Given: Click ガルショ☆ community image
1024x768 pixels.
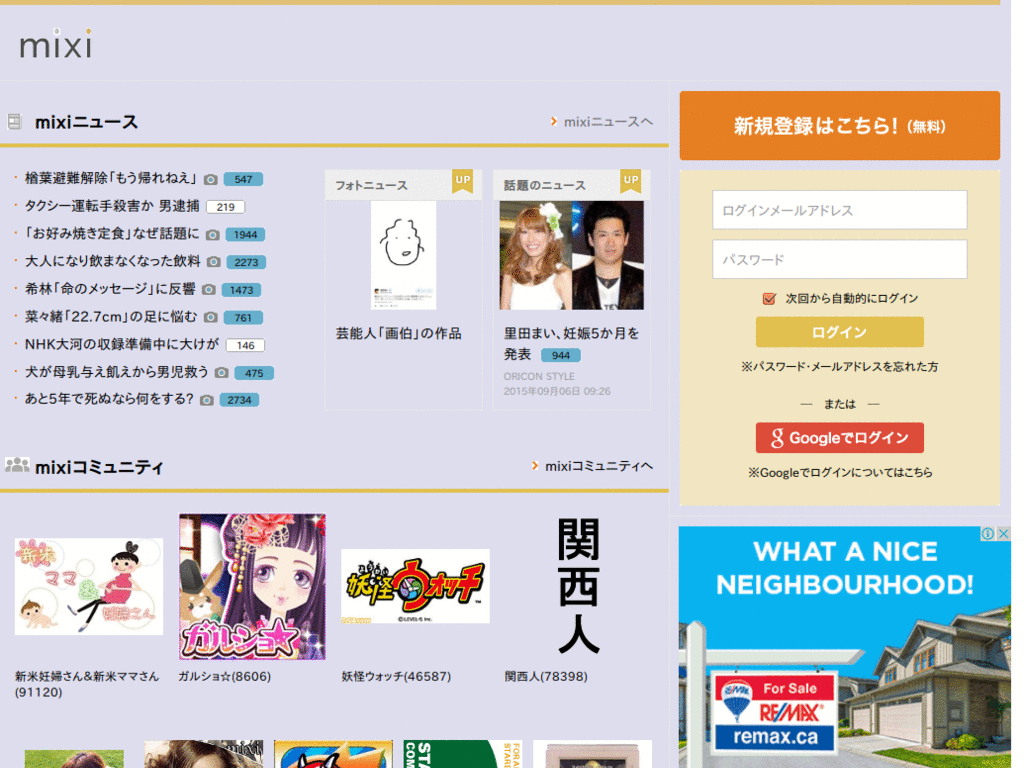Looking at the screenshot, I should [x=253, y=586].
